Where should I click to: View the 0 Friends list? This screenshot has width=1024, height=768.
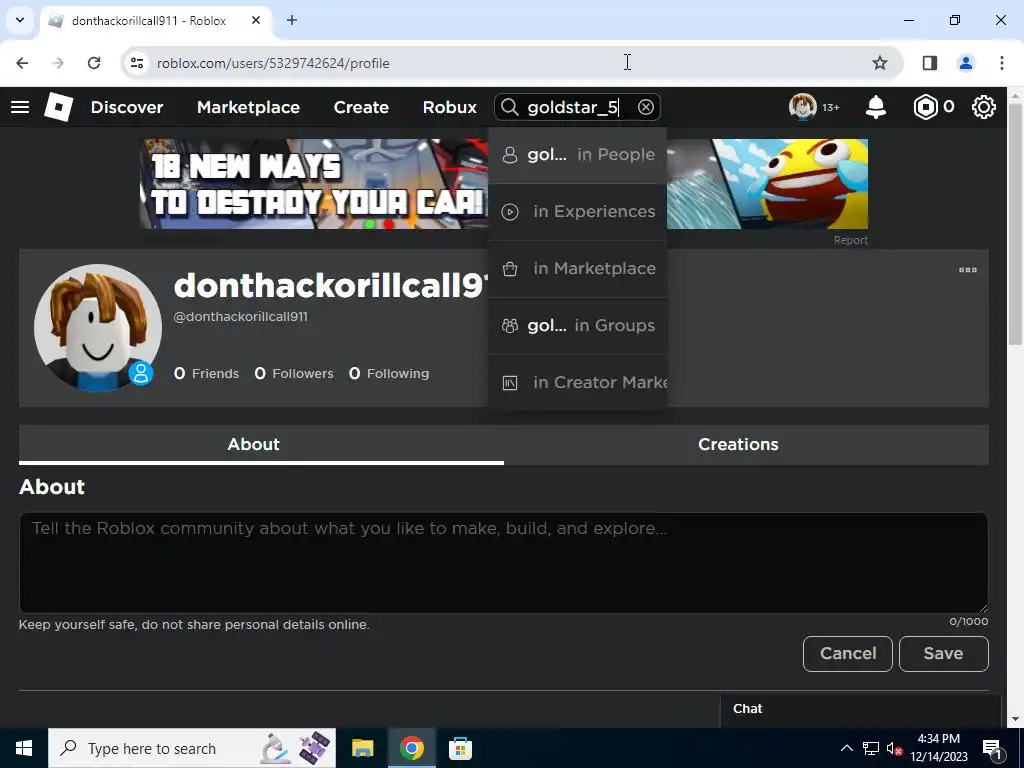click(x=206, y=374)
